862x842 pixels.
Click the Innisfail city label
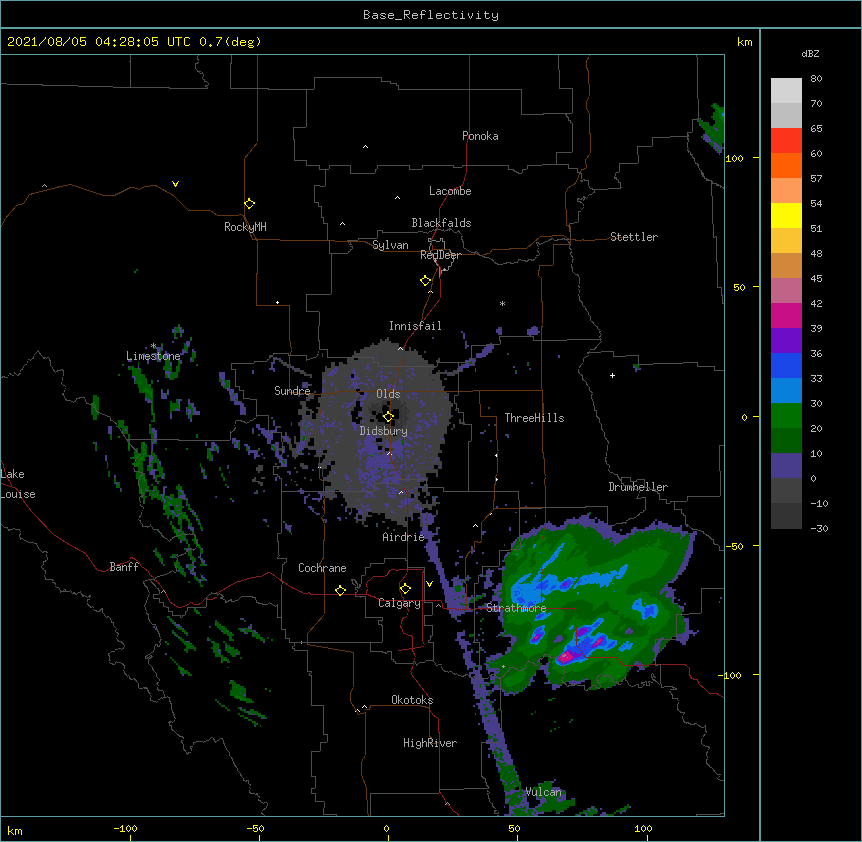415,326
